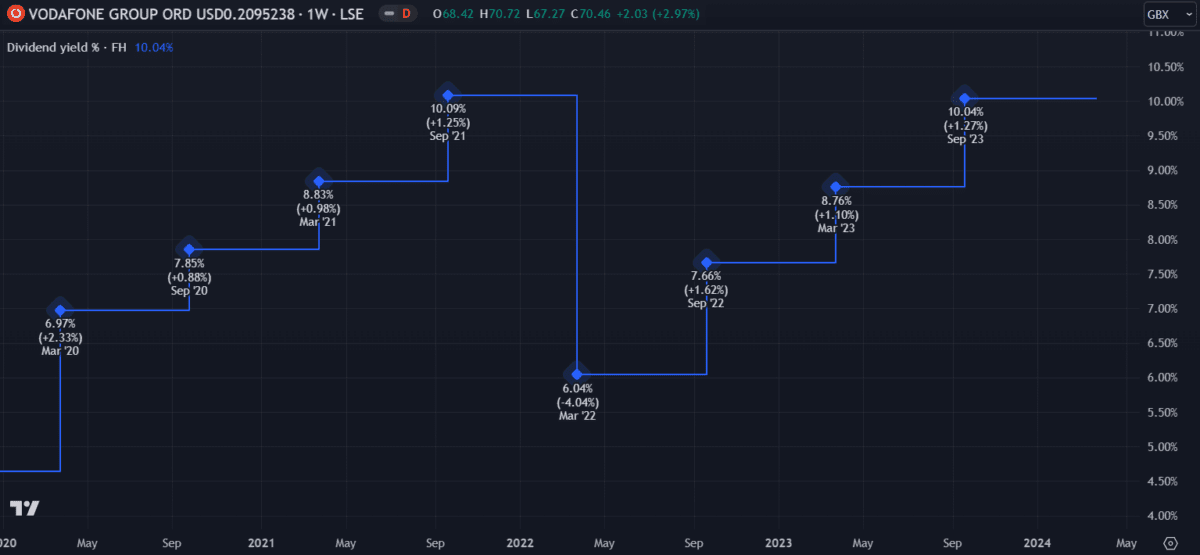Click the Mar '23 8.76% data point

point(836,187)
